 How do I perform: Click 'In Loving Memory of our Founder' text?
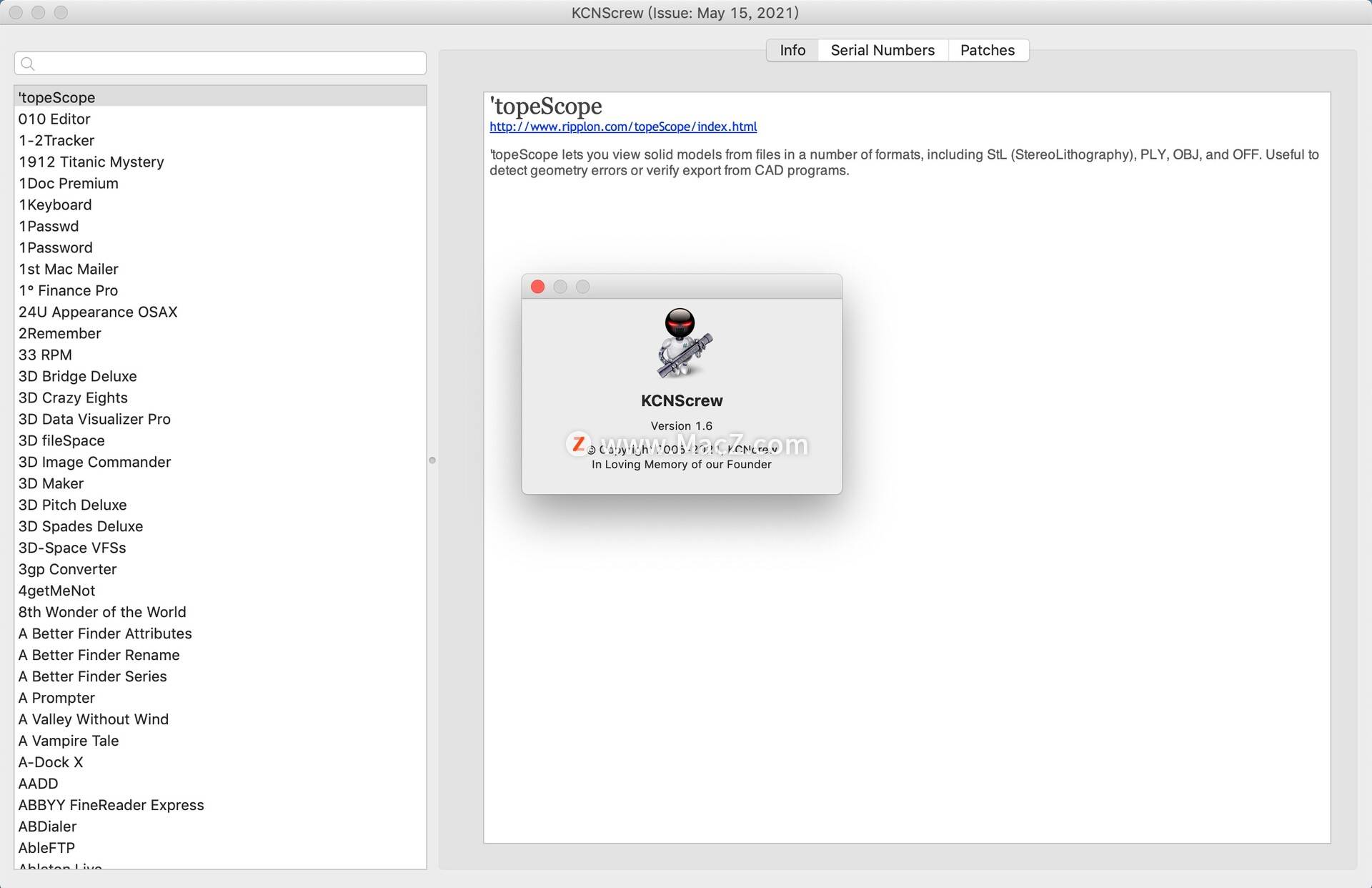[x=682, y=465]
